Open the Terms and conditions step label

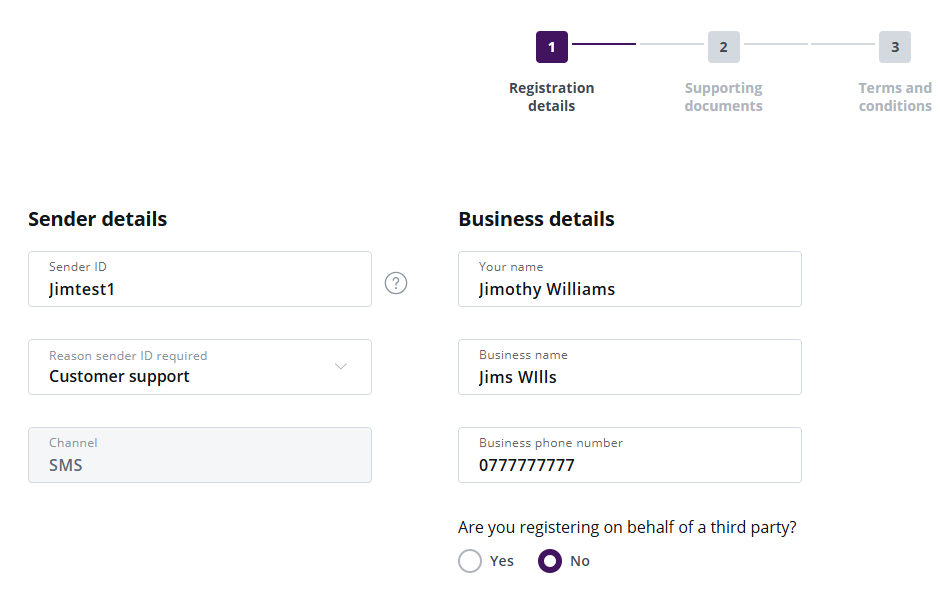(895, 96)
